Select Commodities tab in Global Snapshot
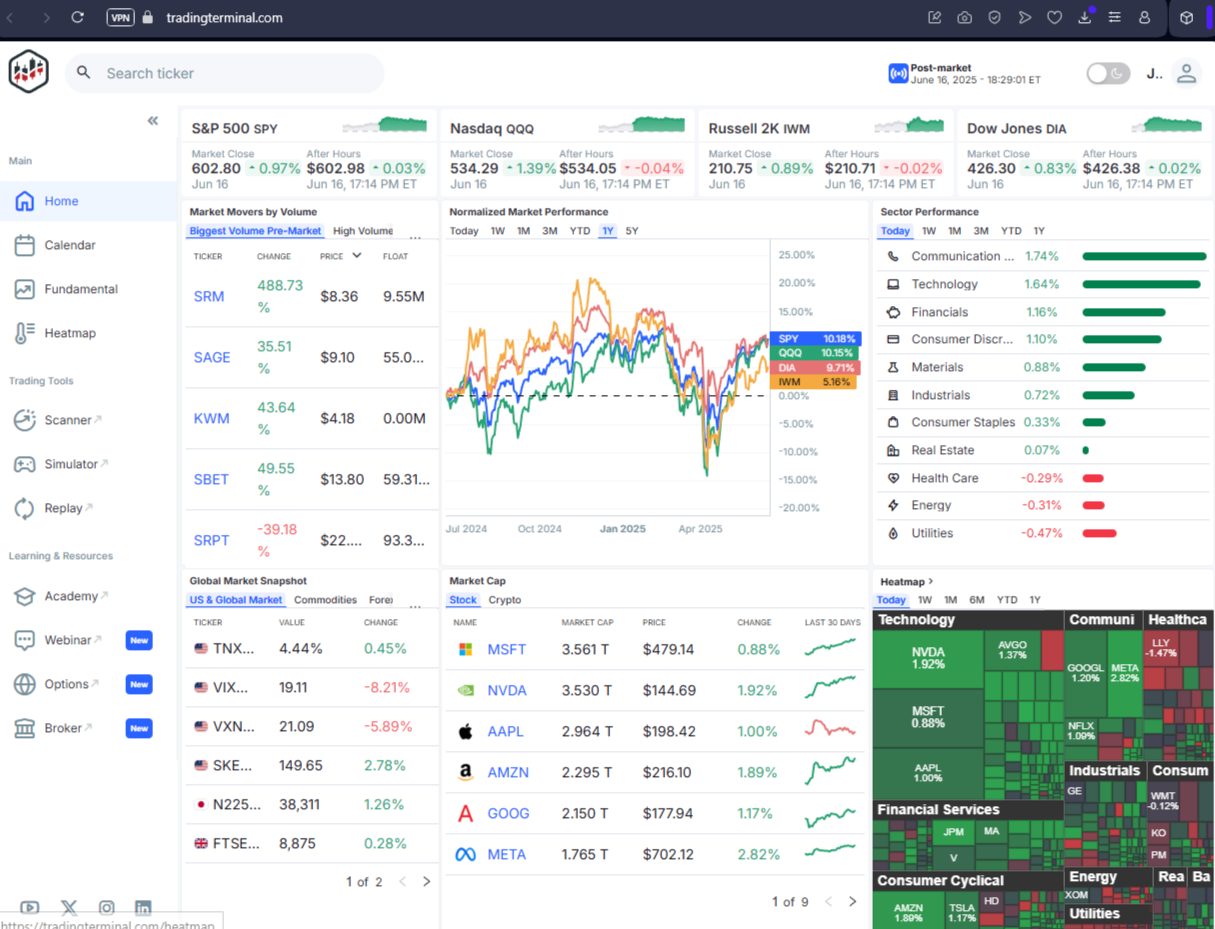 [x=326, y=600]
